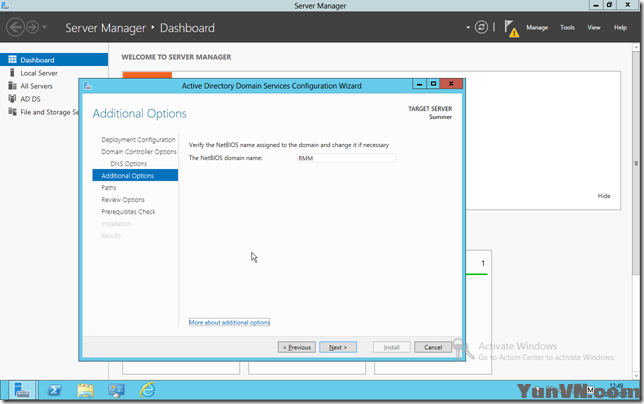
Task: Go to the Deployment Configuration wizard step
Action: point(138,140)
